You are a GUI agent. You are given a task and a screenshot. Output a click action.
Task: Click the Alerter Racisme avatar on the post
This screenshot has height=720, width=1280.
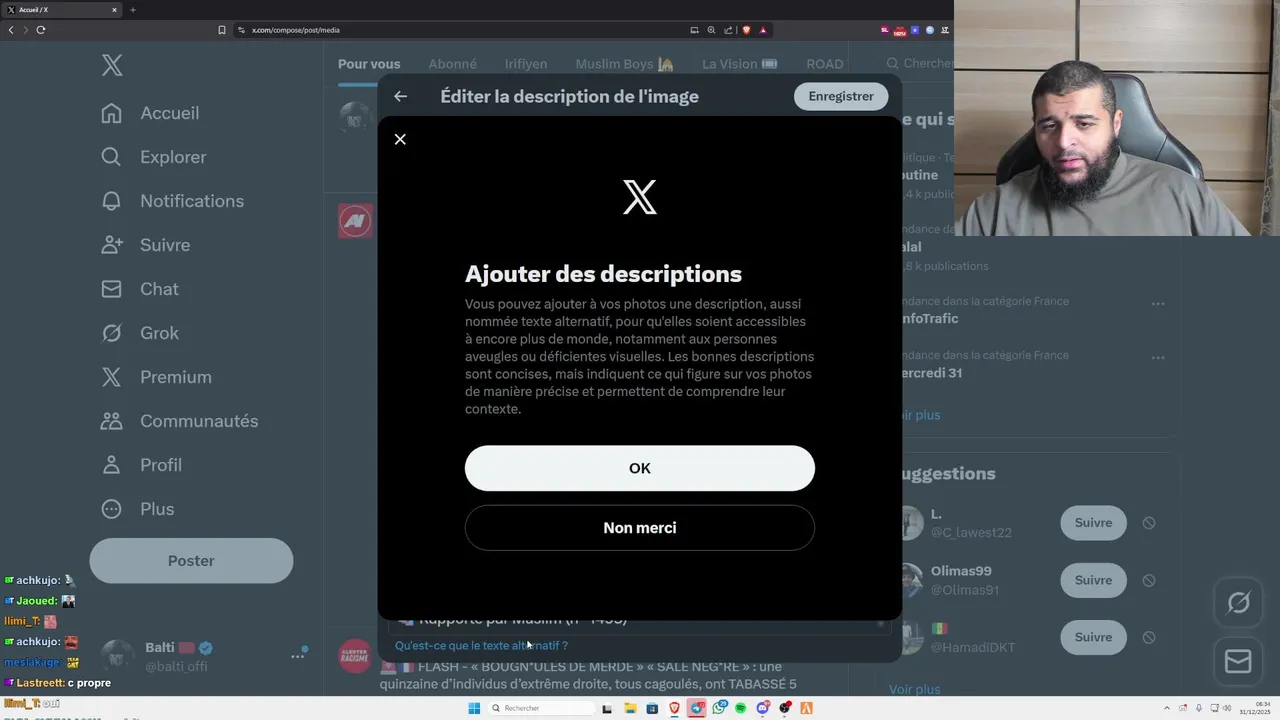[x=355, y=656]
